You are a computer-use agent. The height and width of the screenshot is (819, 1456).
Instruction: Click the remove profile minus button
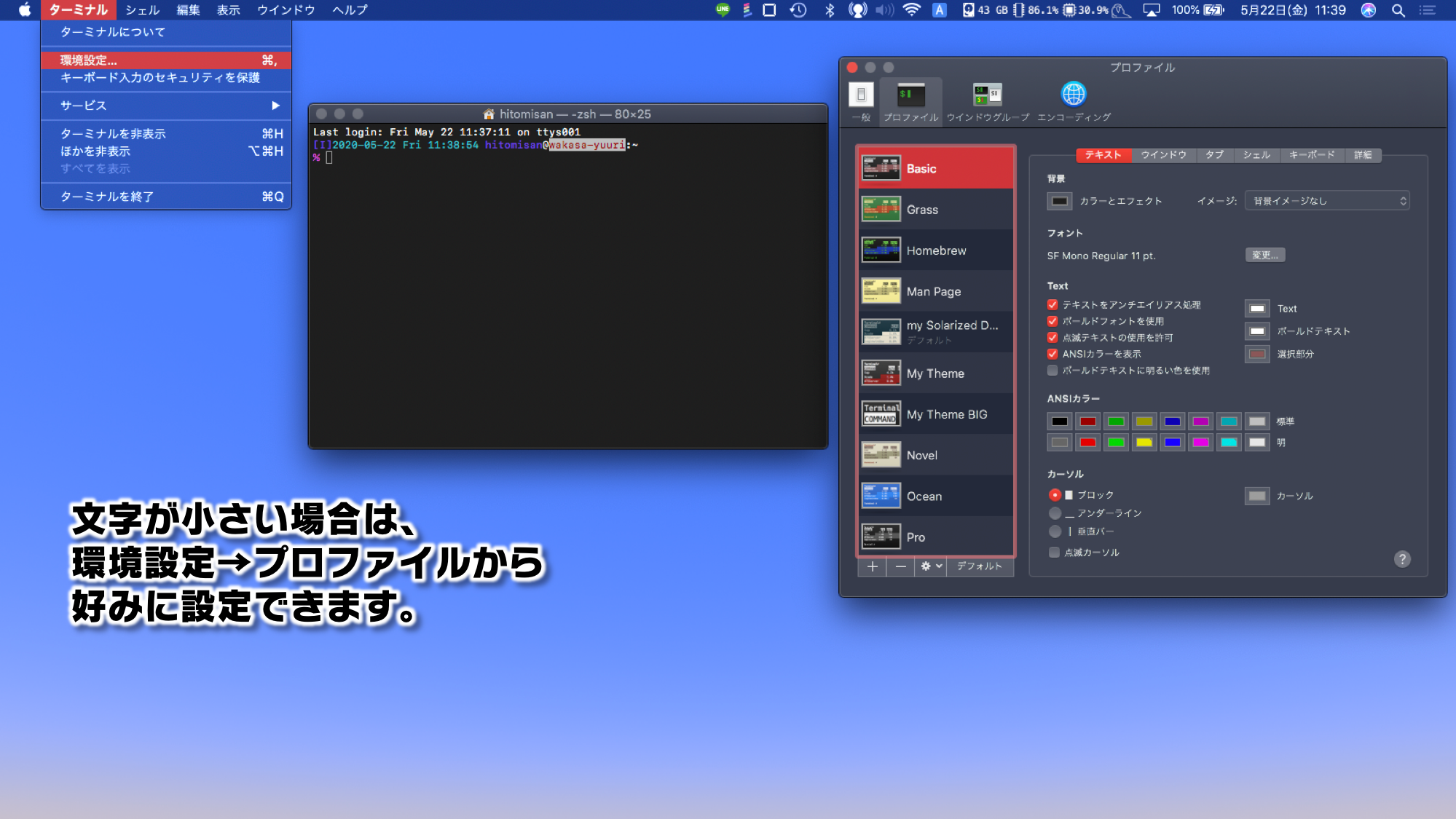900,566
